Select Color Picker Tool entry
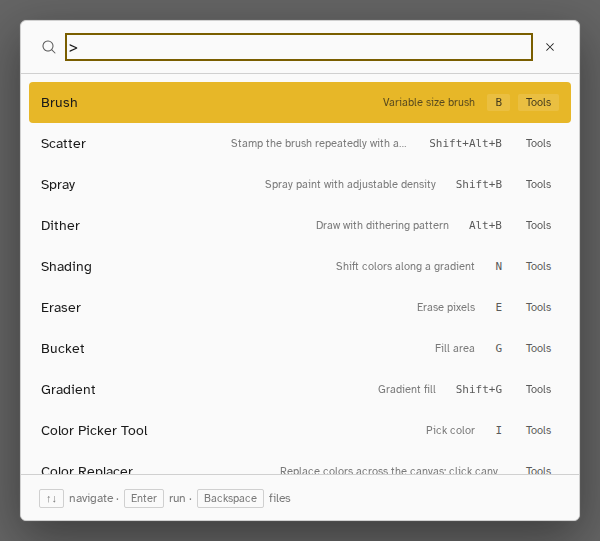600x541 pixels. tap(300, 430)
